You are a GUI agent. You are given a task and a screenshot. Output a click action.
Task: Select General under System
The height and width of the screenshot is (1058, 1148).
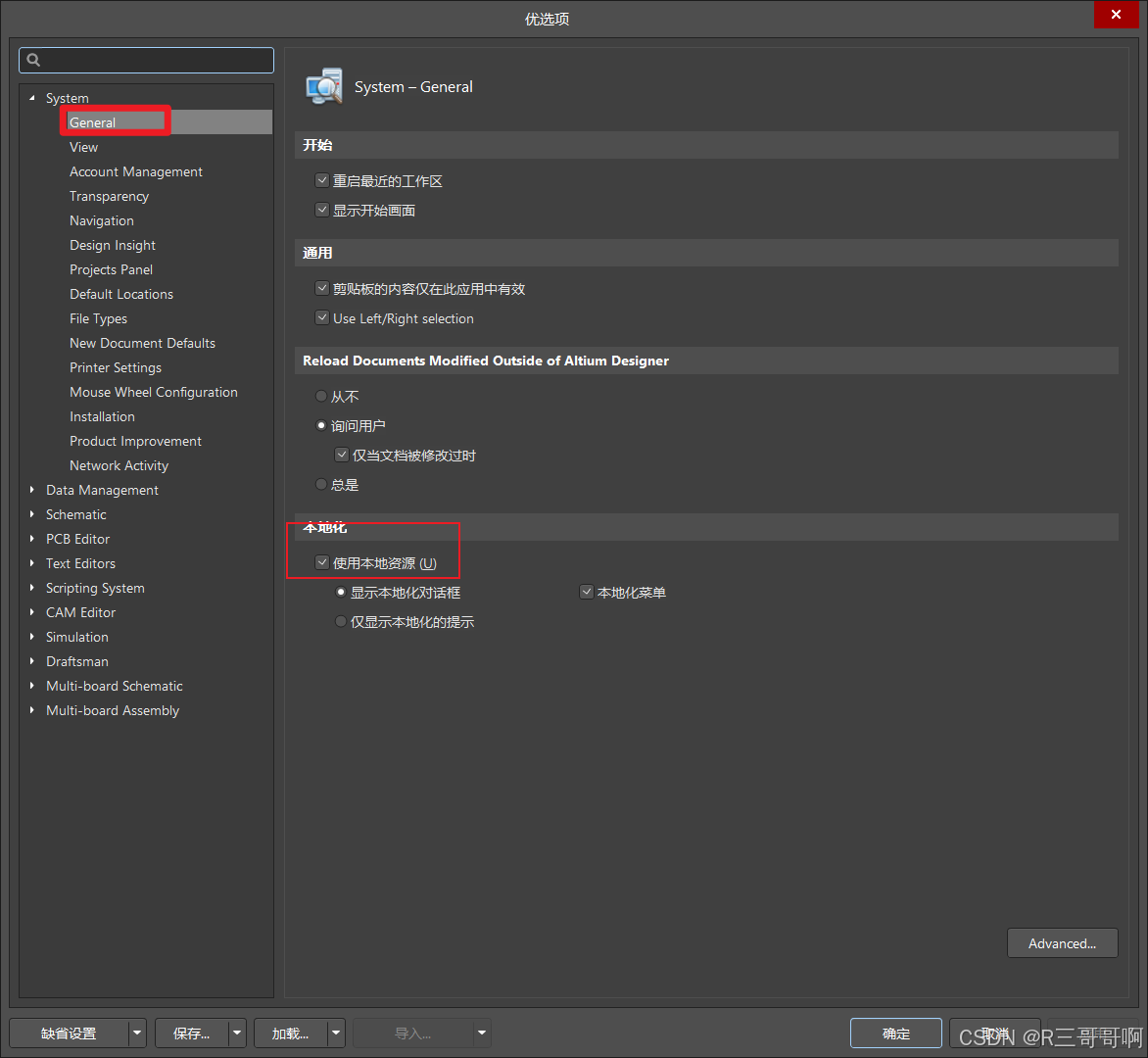(92, 122)
